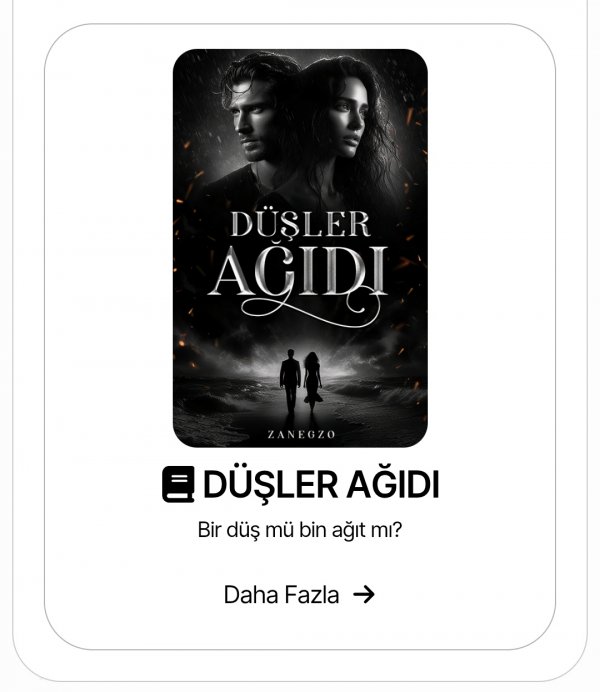Click the bold DÜŞLER AĞIDI heading text
This screenshot has width=600, height=692.
(x=321, y=485)
